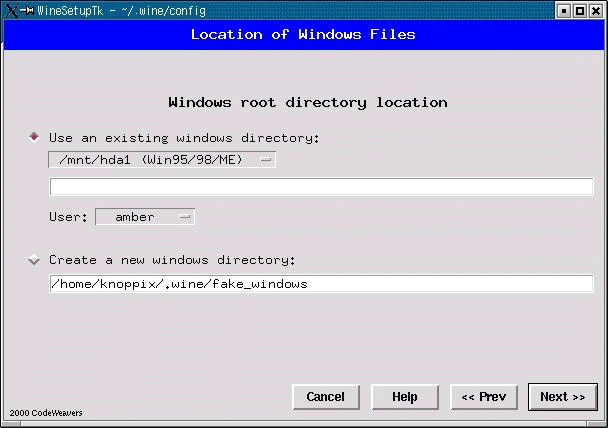Open Help for this wizard page
608x428 pixels.
coord(405,397)
